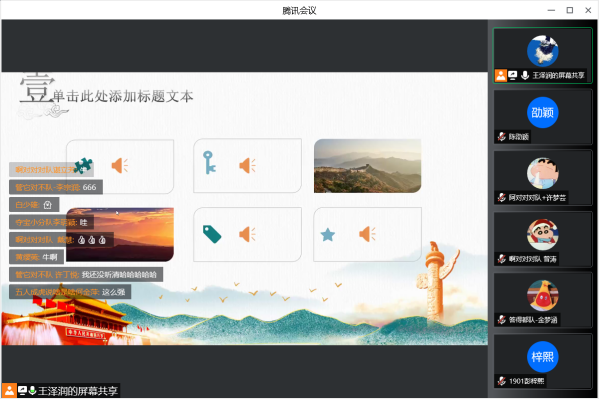The image size is (599, 399).
Task: Click the teal price tag icon
Action: tap(212, 234)
